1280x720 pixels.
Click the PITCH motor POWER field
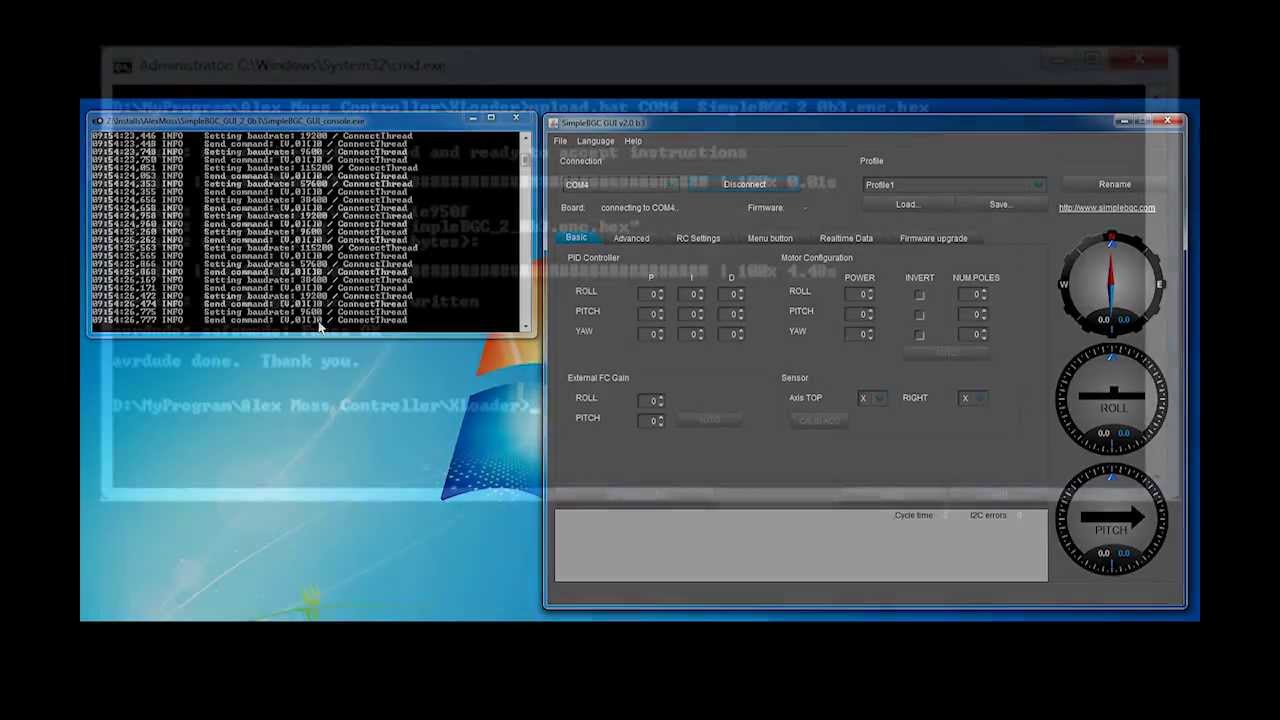pyautogui.click(x=859, y=315)
